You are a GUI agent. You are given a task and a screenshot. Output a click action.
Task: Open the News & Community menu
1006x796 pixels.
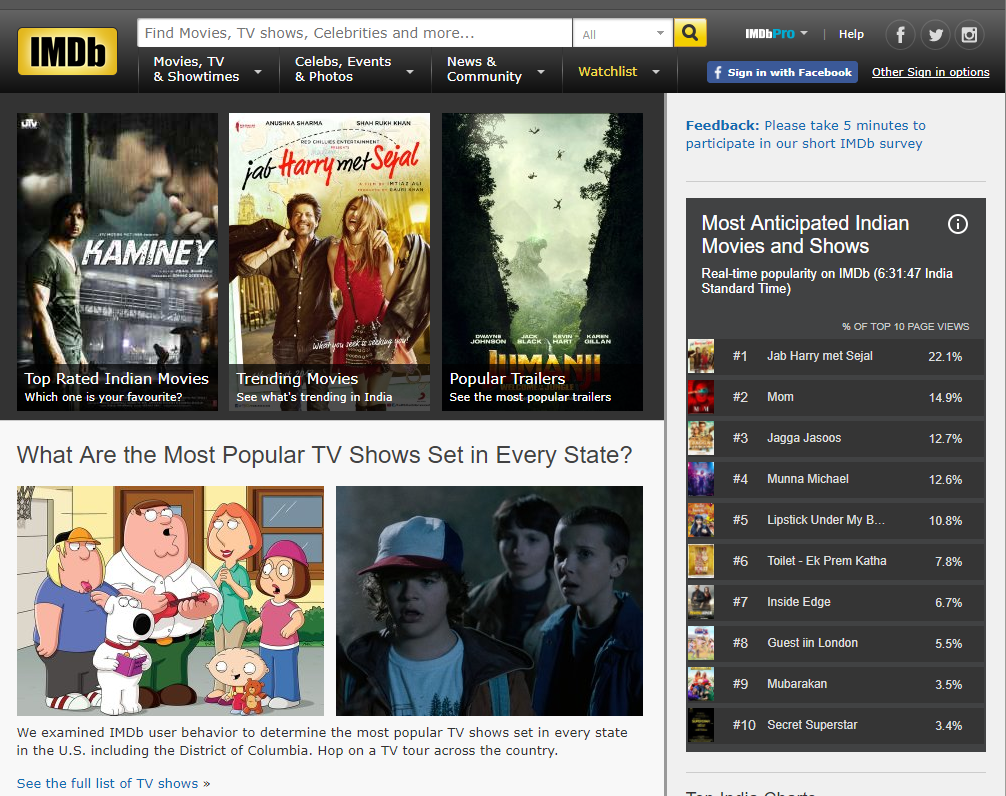(x=484, y=69)
